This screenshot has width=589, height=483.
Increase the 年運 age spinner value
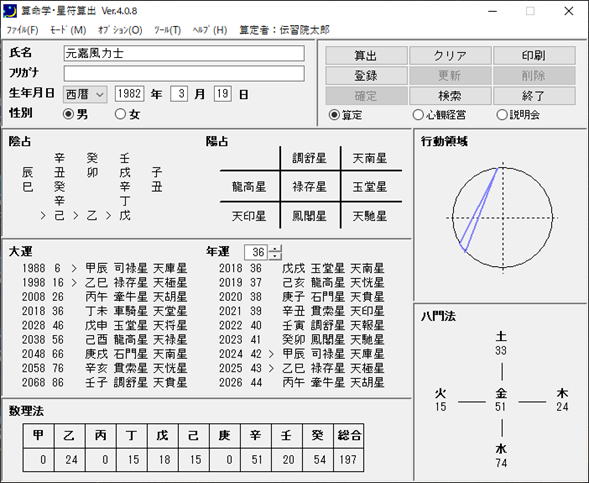tap(275, 248)
